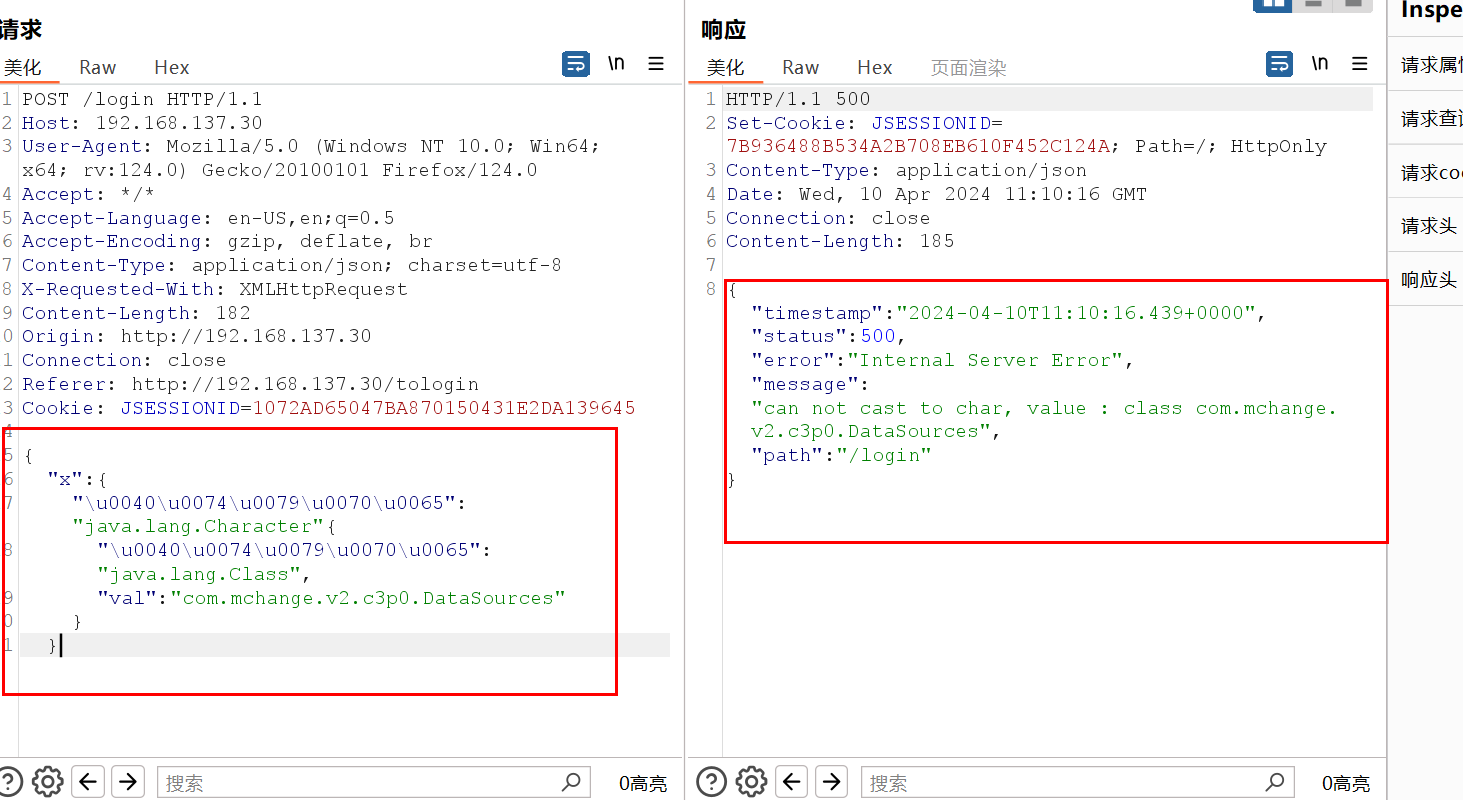The image size is (1463, 800).
Task: Go to previous response search match
Action: pyautogui.click(x=792, y=781)
